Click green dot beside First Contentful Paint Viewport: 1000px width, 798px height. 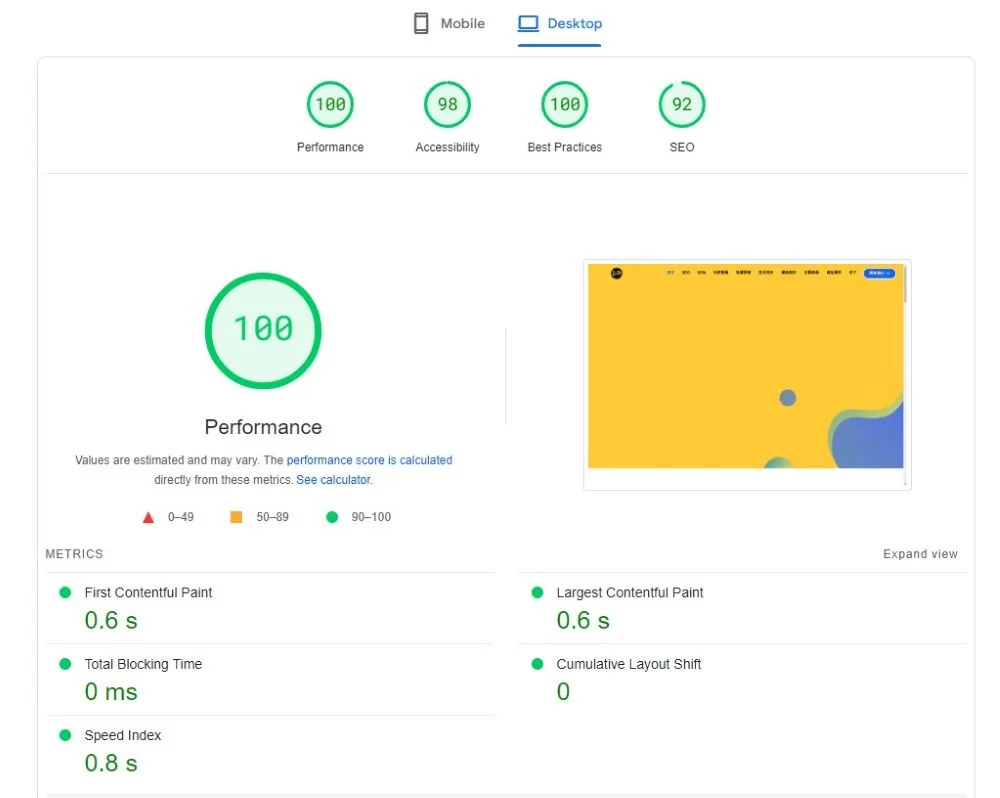coord(65,593)
